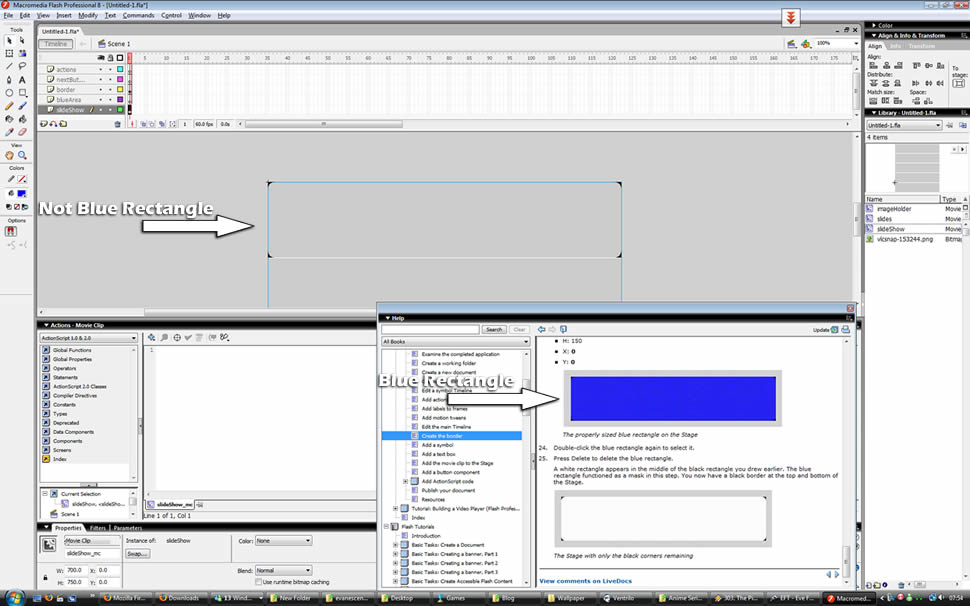This screenshot has width=970, height=606.
Task: Collapse the Flash Tutorials tree node
Action: tap(386, 527)
